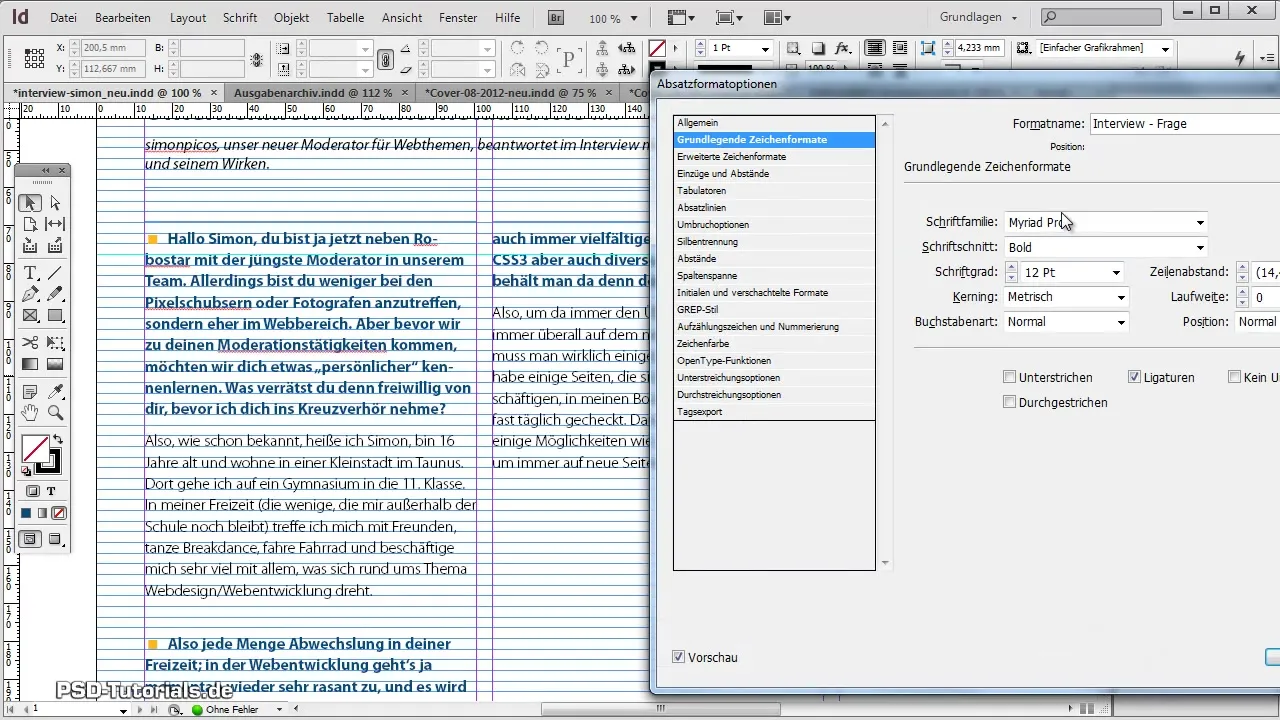Toggle the Unterstrichen checkbox
The image size is (1280, 720).
pyautogui.click(x=1010, y=377)
